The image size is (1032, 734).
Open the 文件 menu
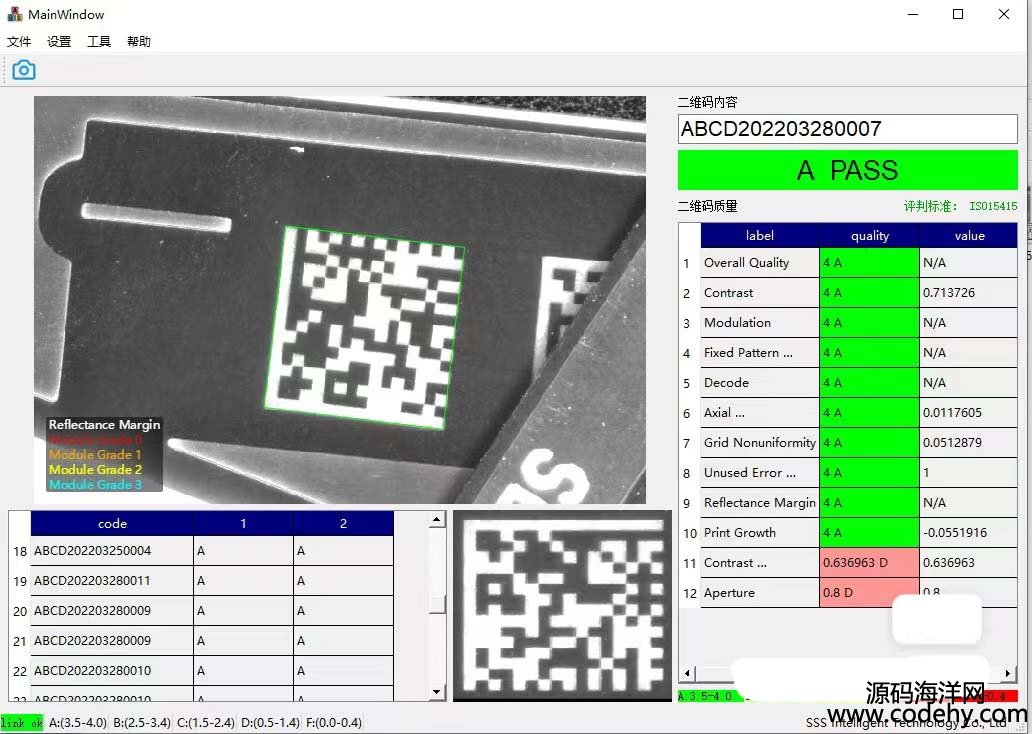[19, 41]
